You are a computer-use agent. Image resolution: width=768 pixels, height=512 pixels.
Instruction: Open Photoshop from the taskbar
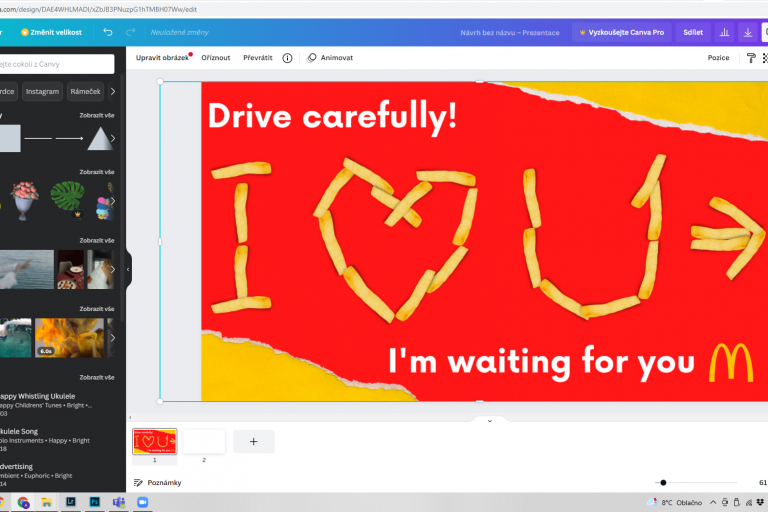click(x=95, y=502)
